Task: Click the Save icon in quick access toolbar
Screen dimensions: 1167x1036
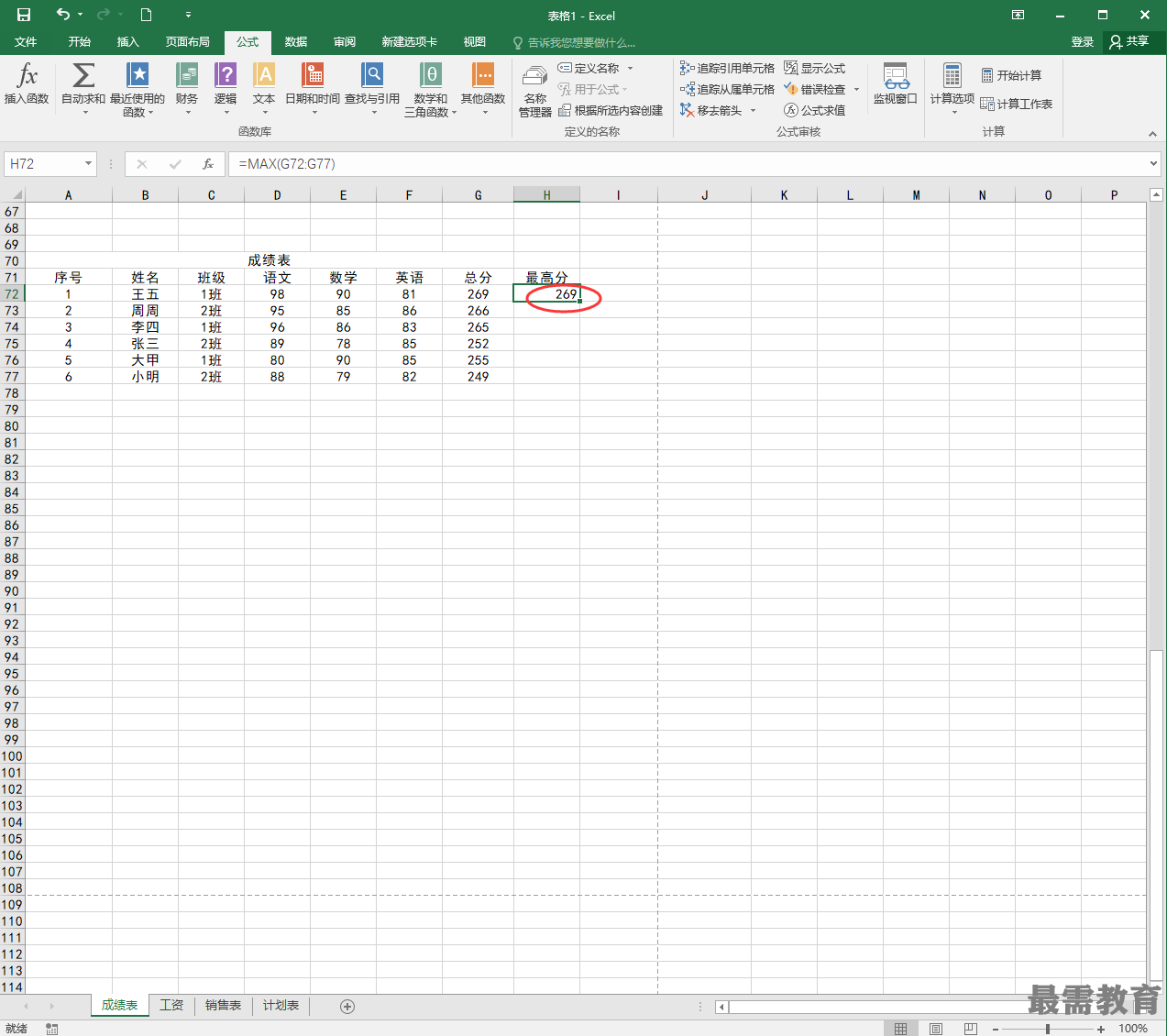Action: 24,15
